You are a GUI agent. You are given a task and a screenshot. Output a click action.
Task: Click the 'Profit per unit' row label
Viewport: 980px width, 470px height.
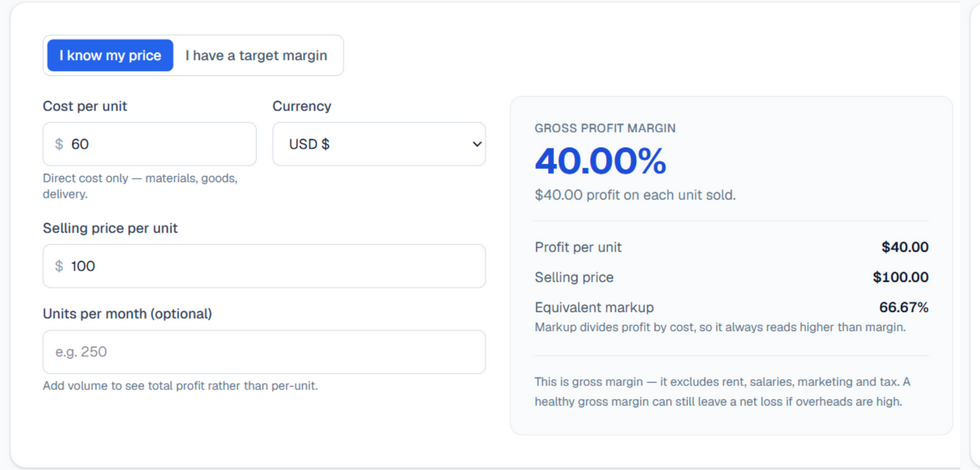[578, 248]
